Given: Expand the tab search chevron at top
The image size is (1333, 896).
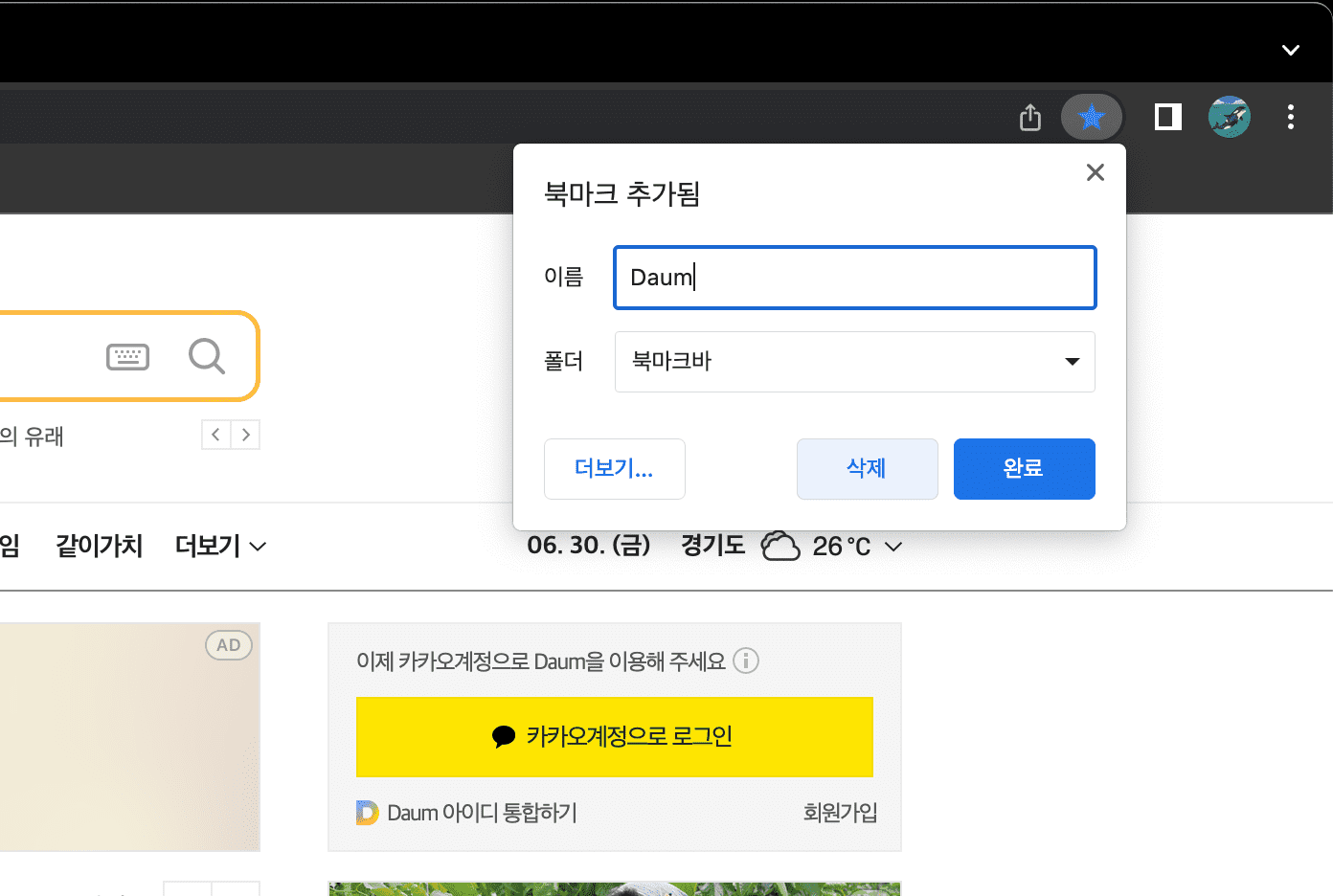Looking at the screenshot, I should tap(1290, 50).
